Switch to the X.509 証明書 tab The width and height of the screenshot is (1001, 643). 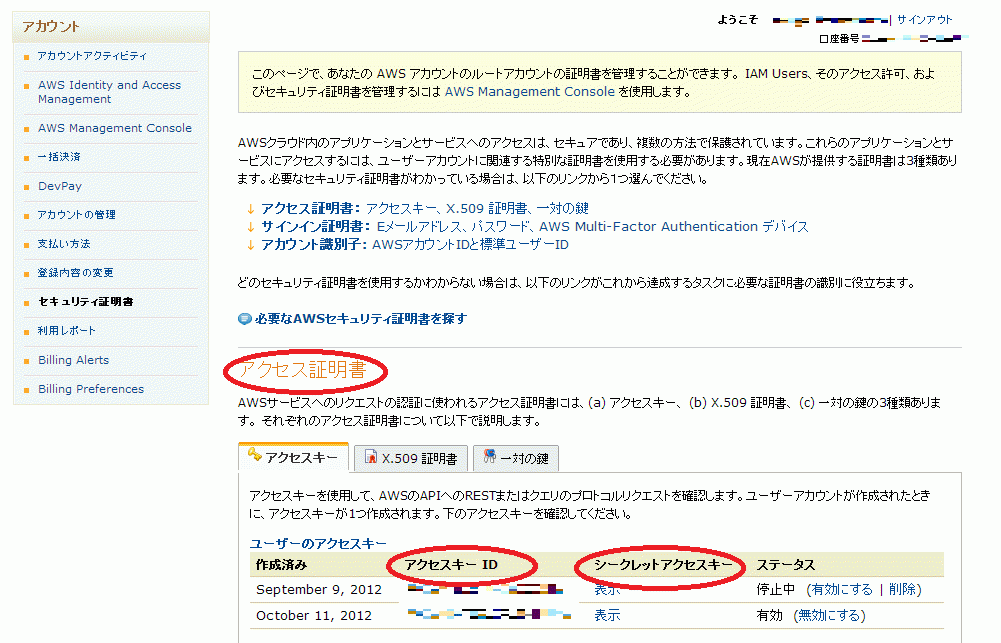pyautogui.click(x=411, y=458)
